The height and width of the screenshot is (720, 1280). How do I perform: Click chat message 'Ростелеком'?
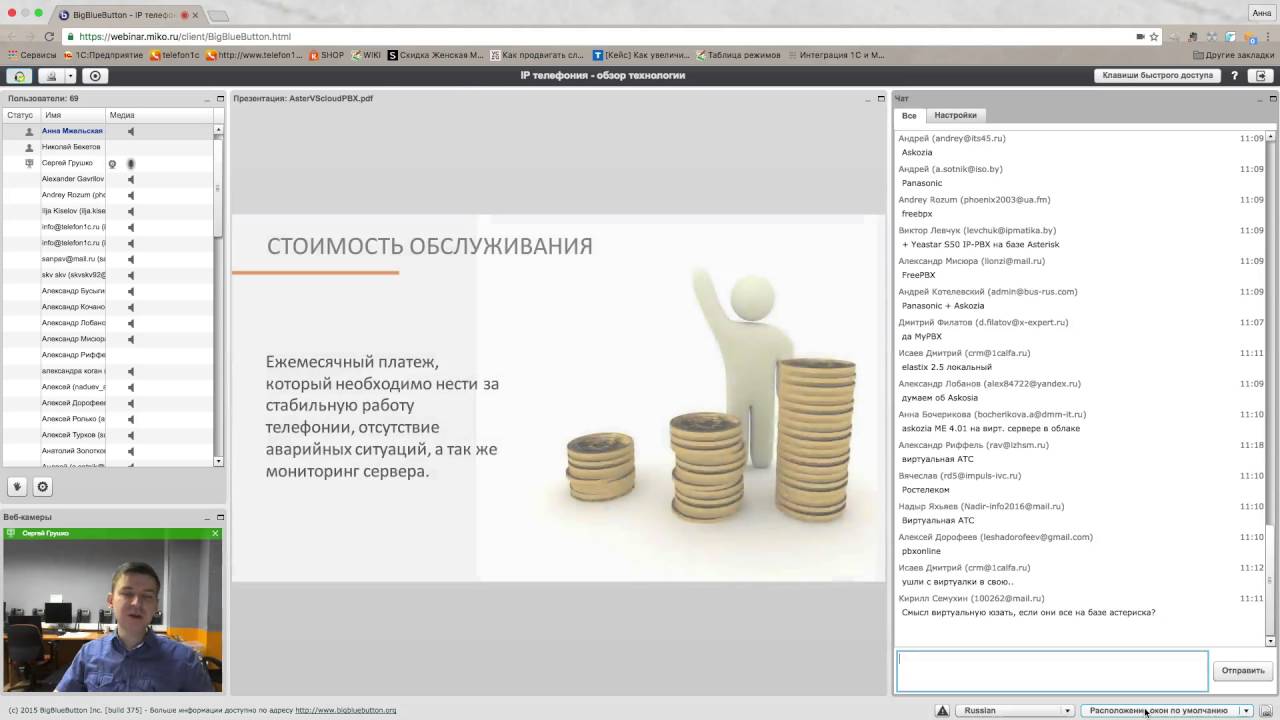[925, 490]
